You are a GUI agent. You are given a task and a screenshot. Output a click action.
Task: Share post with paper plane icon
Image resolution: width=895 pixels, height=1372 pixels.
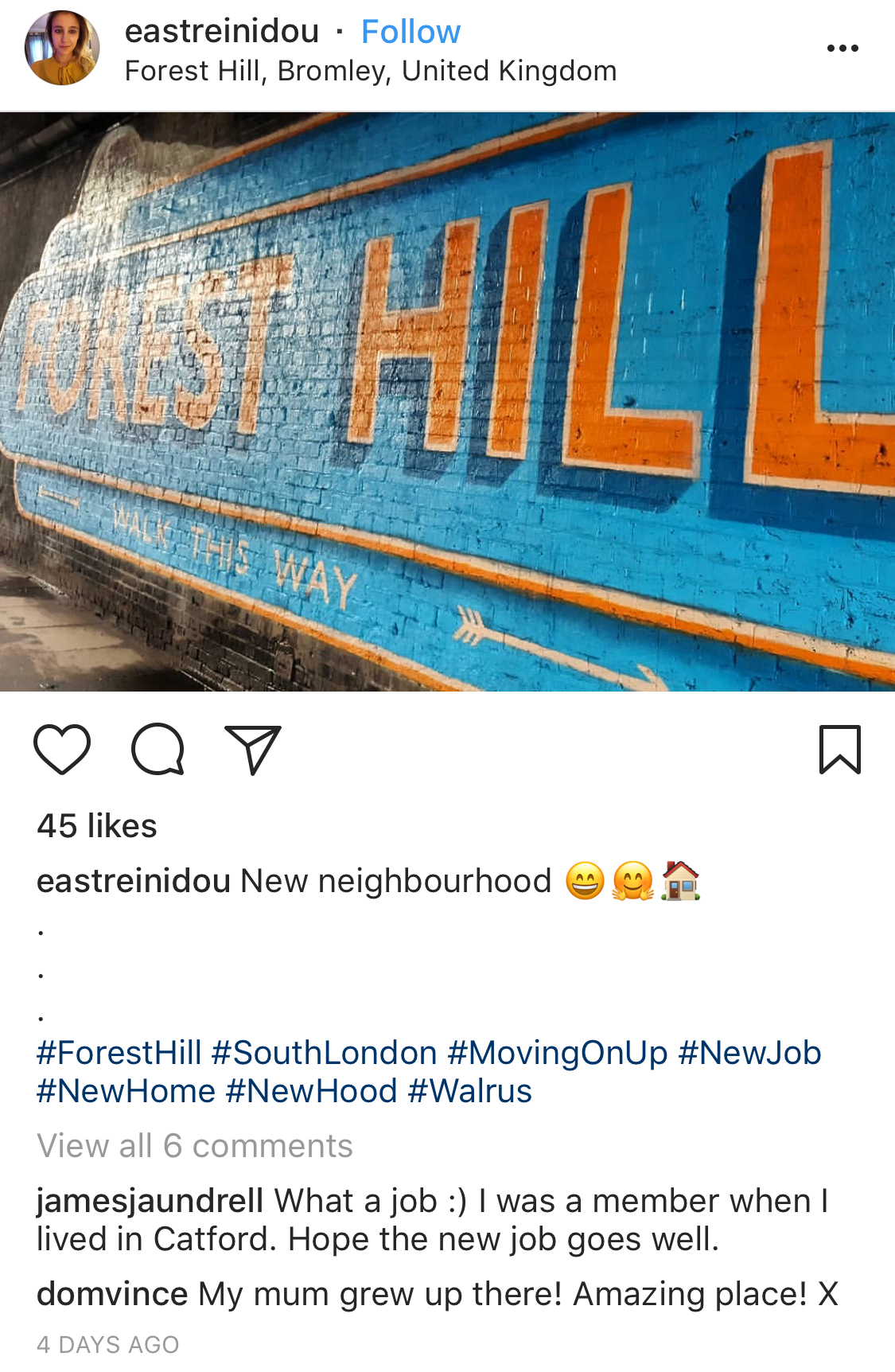point(253,750)
